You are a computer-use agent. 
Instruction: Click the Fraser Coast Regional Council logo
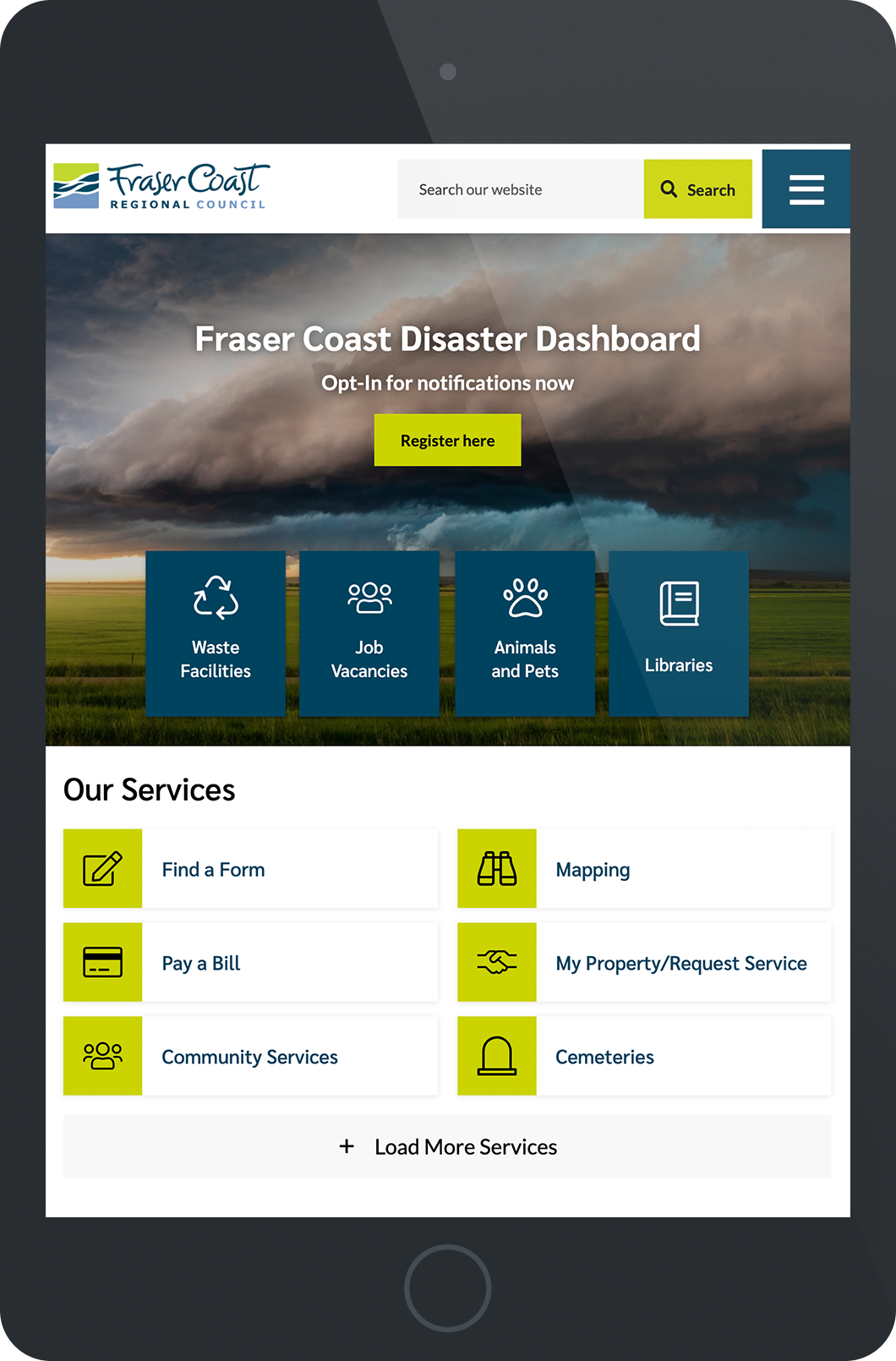click(161, 187)
